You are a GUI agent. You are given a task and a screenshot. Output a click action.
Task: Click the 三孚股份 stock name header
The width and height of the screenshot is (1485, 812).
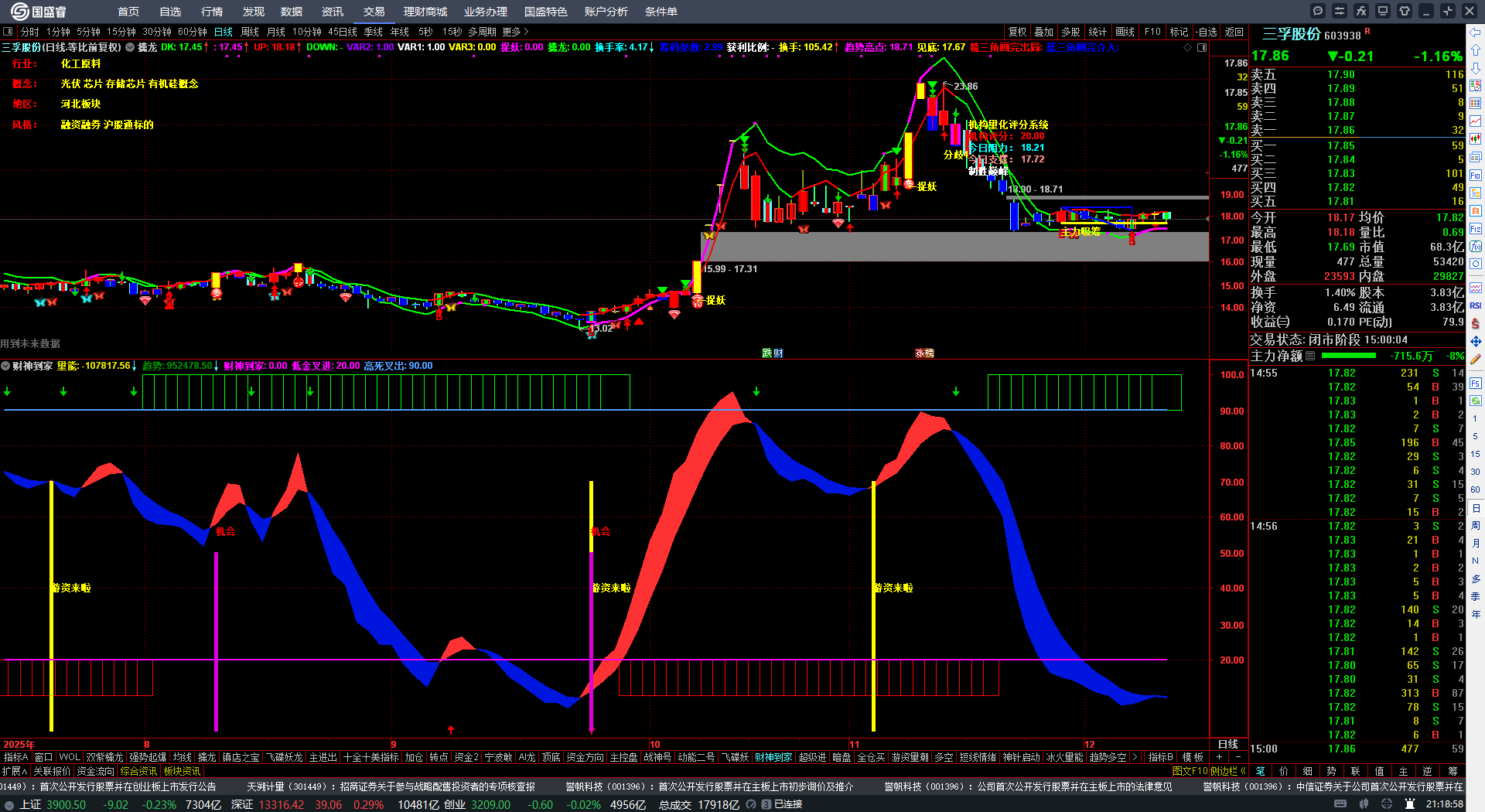tap(1292, 34)
